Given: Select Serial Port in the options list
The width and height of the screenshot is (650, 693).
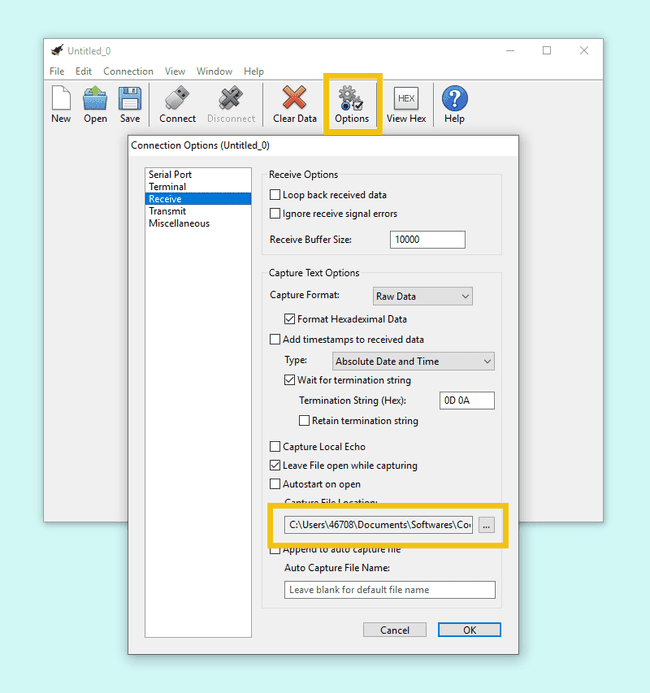Looking at the screenshot, I should (170, 175).
